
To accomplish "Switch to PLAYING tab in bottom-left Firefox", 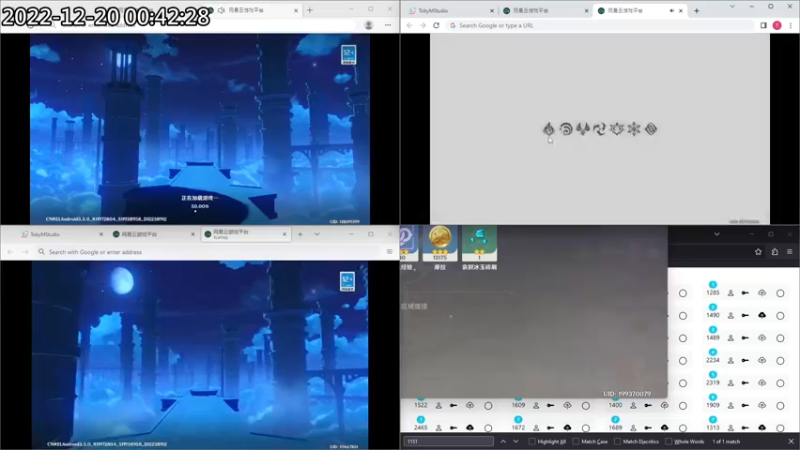I will pyautogui.click(x=246, y=234).
